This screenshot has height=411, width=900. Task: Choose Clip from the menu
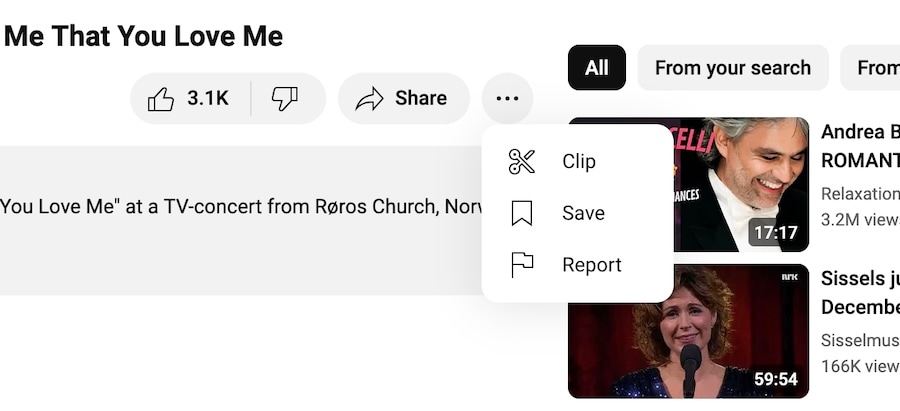pos(578,161)
